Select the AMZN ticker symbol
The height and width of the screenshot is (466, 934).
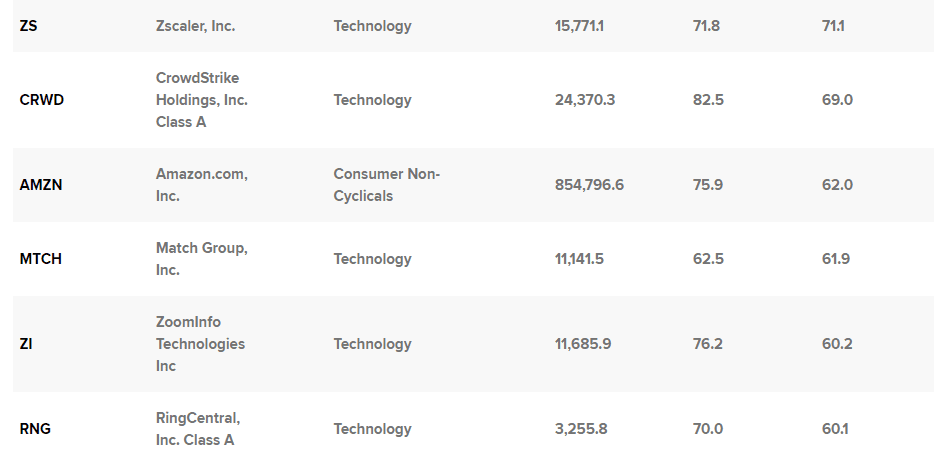pyautogui.click(x=40, y=185)
